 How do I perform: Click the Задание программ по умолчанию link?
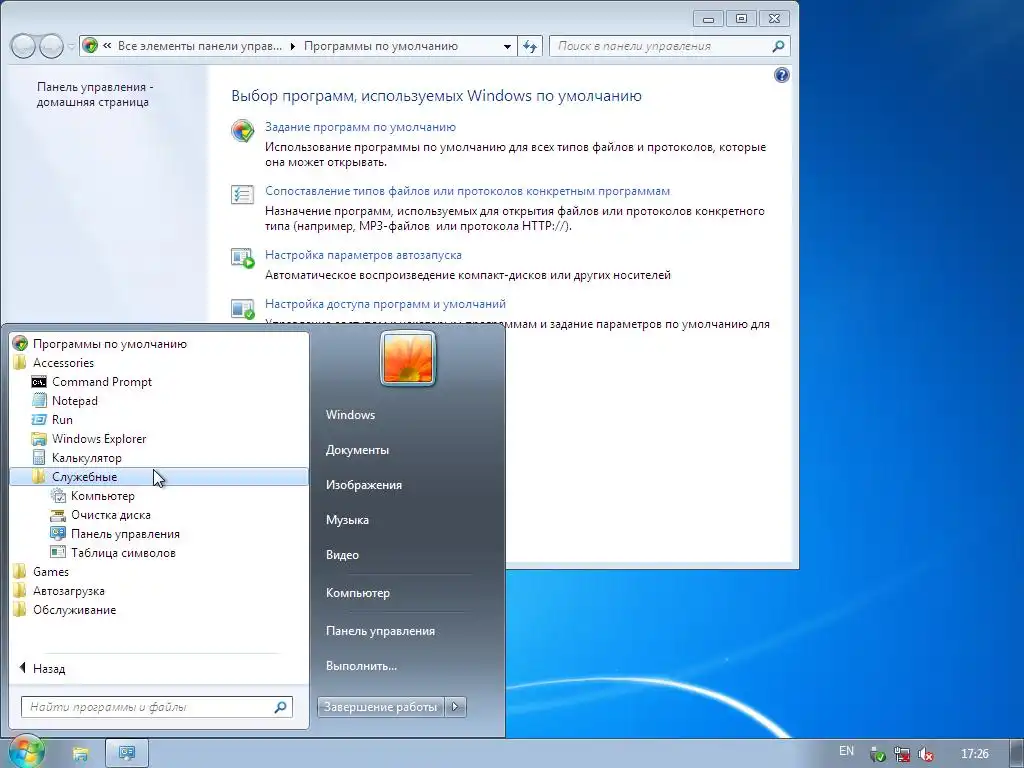(360, 127)
